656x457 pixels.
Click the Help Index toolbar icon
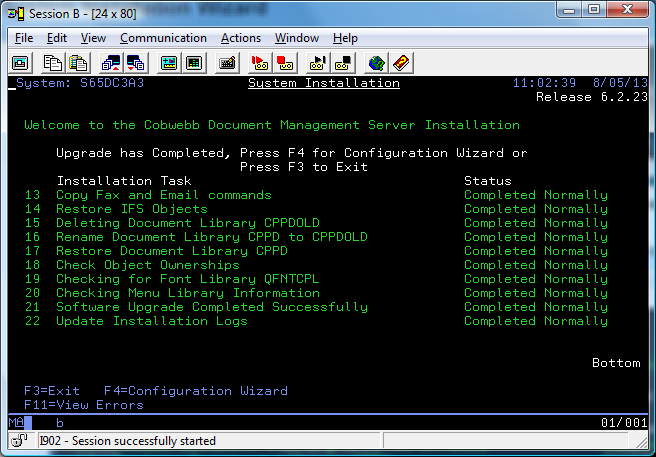[x=401, y=63]
